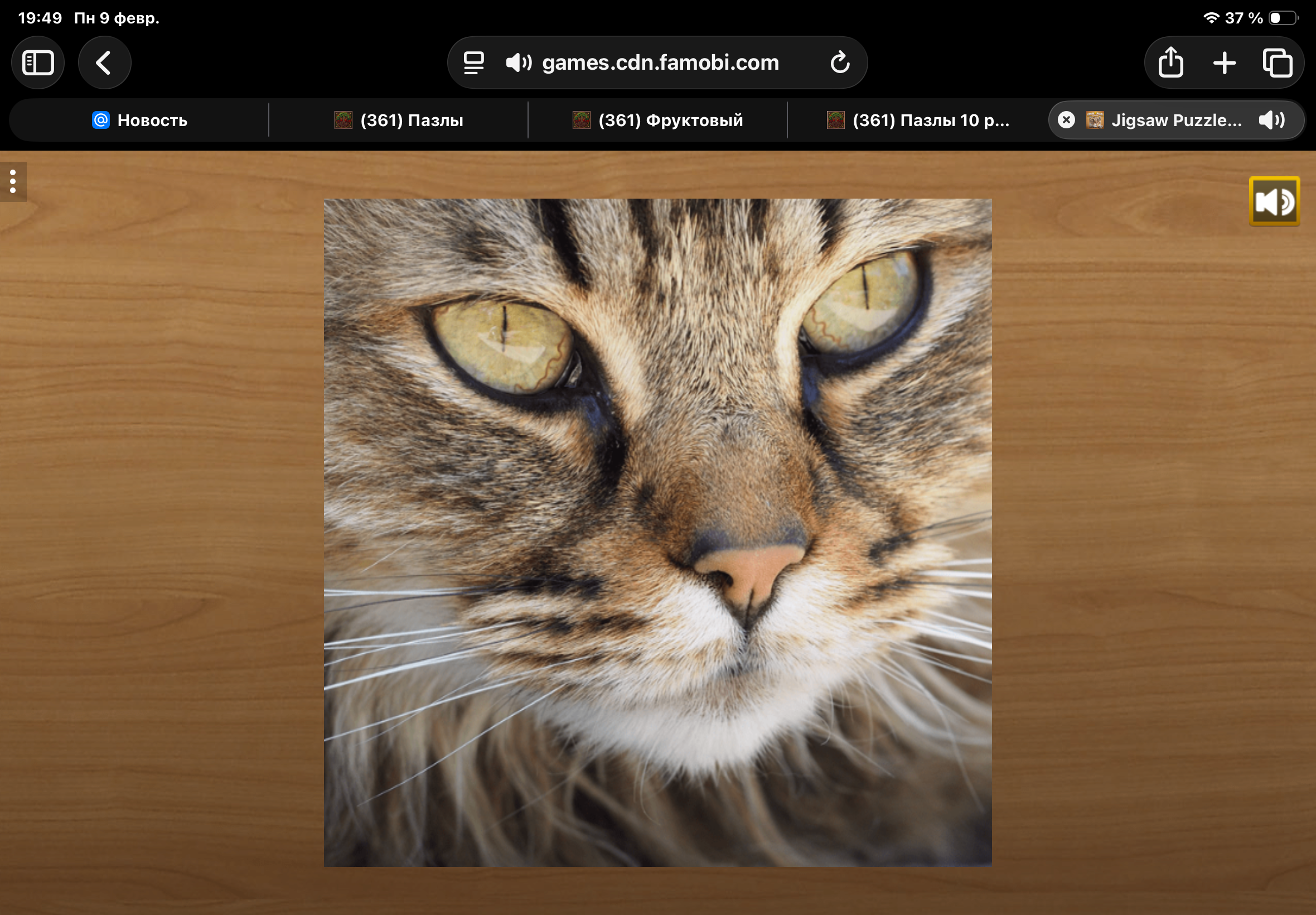Reload the current page

pos(839,62)
